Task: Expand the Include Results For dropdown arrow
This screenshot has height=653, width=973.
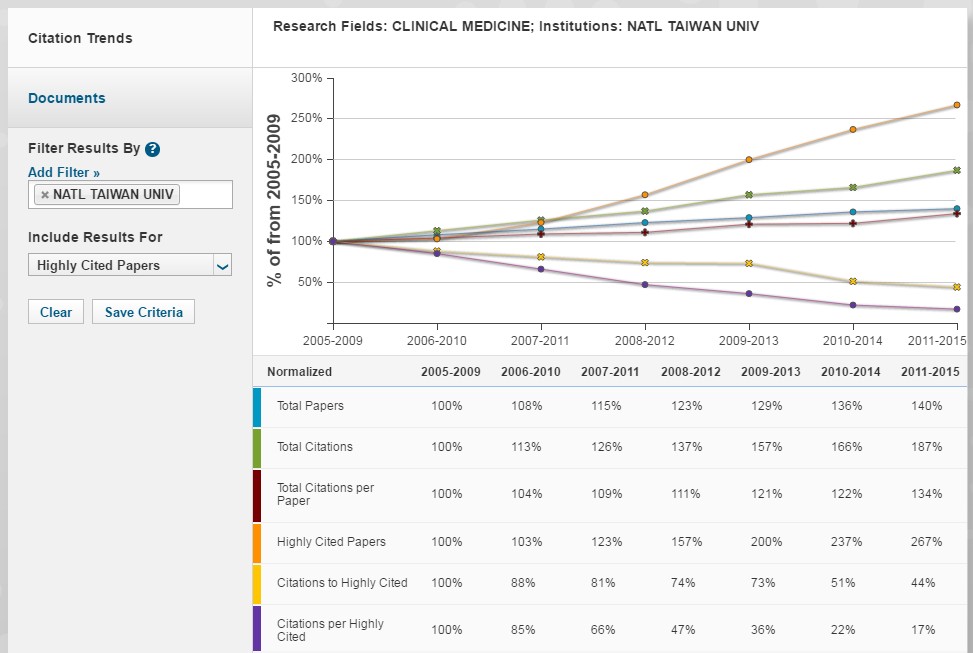Action: [222, 266]
